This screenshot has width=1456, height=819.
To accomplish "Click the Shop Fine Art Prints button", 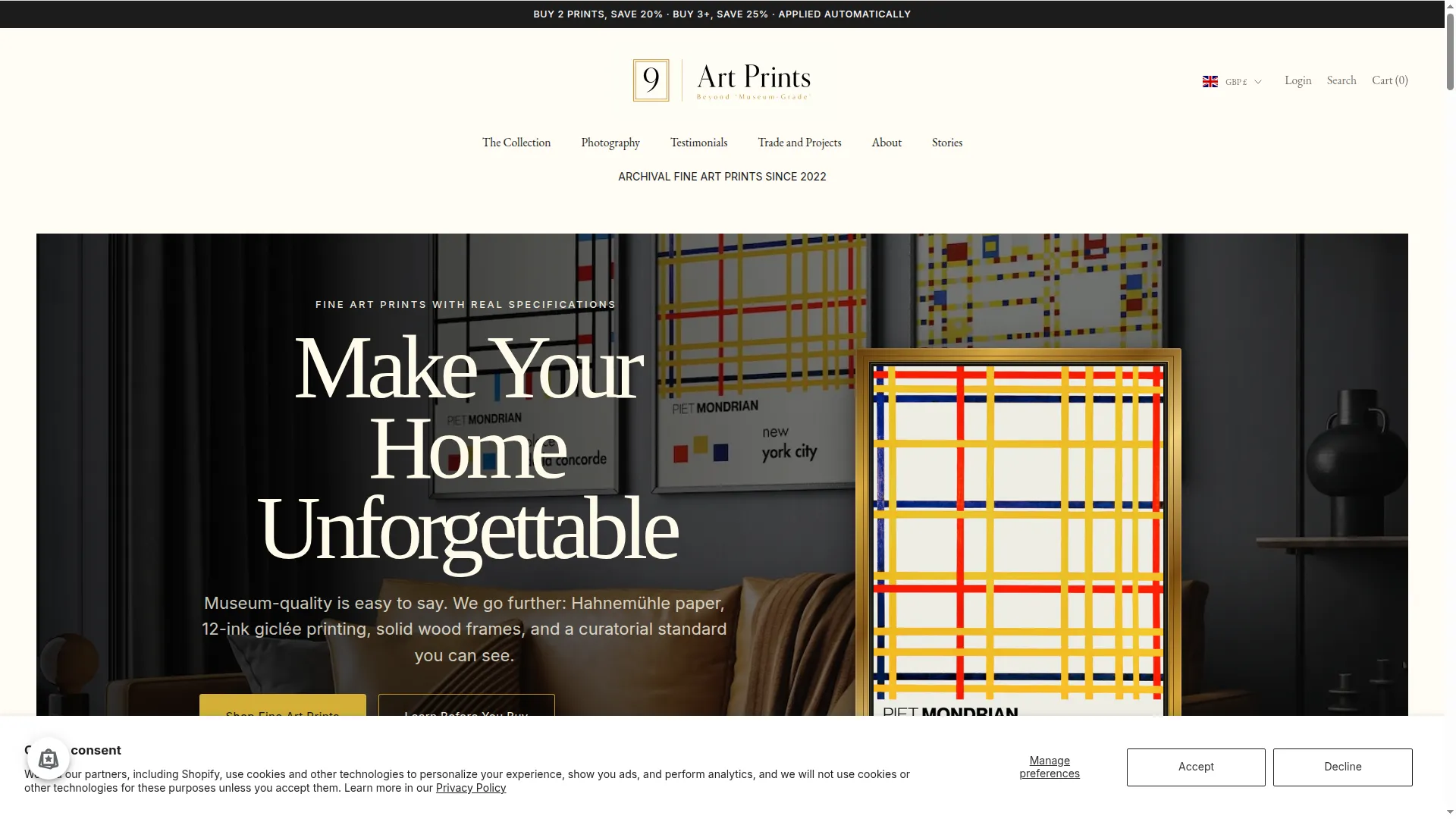I will point(283,705).
